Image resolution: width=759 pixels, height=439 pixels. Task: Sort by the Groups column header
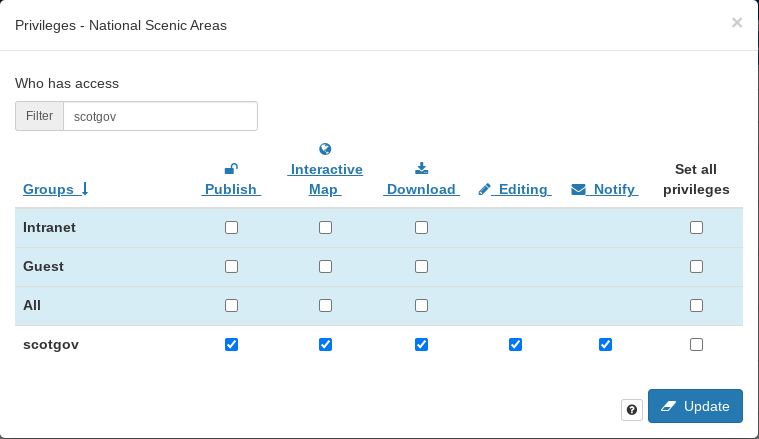tap(56, 189)
